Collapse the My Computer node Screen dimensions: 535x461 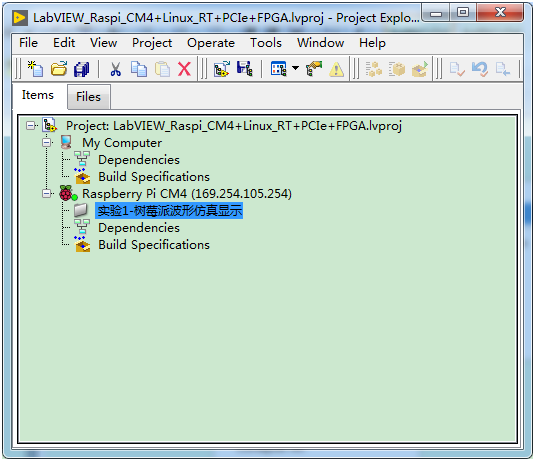[x=47, y=143]
